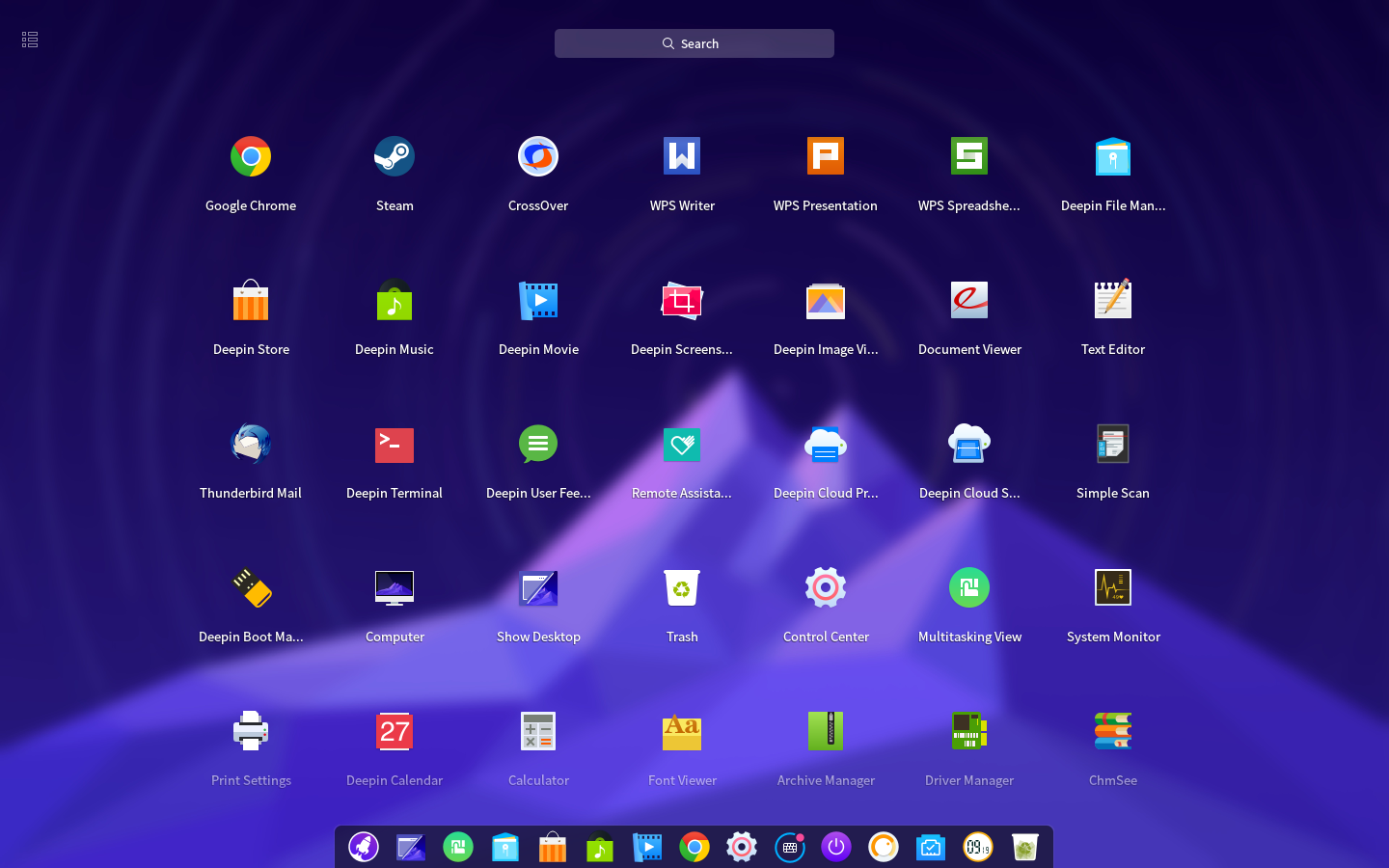Launch WPS Writer
This screenshot has width=1389, height=868.
point(682,156)
